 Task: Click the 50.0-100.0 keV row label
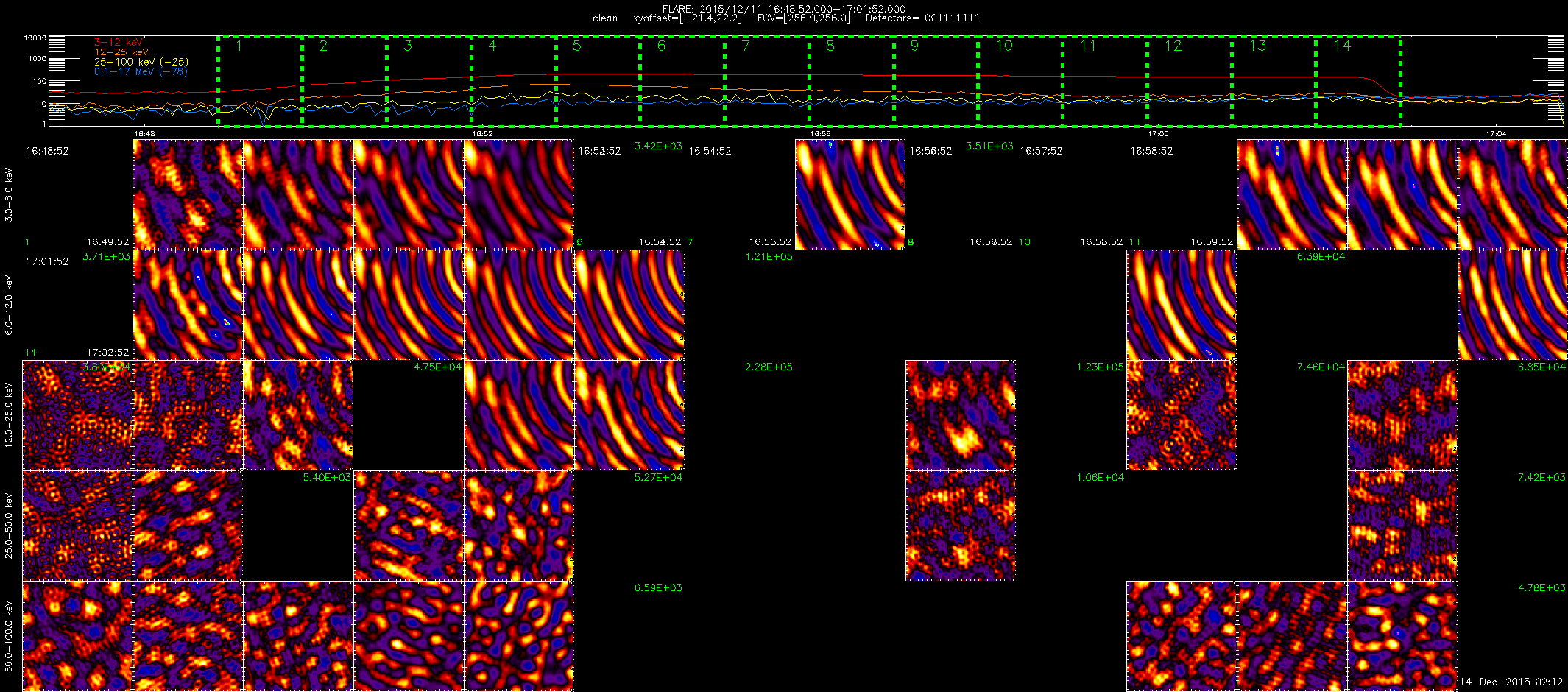[9, 636]
